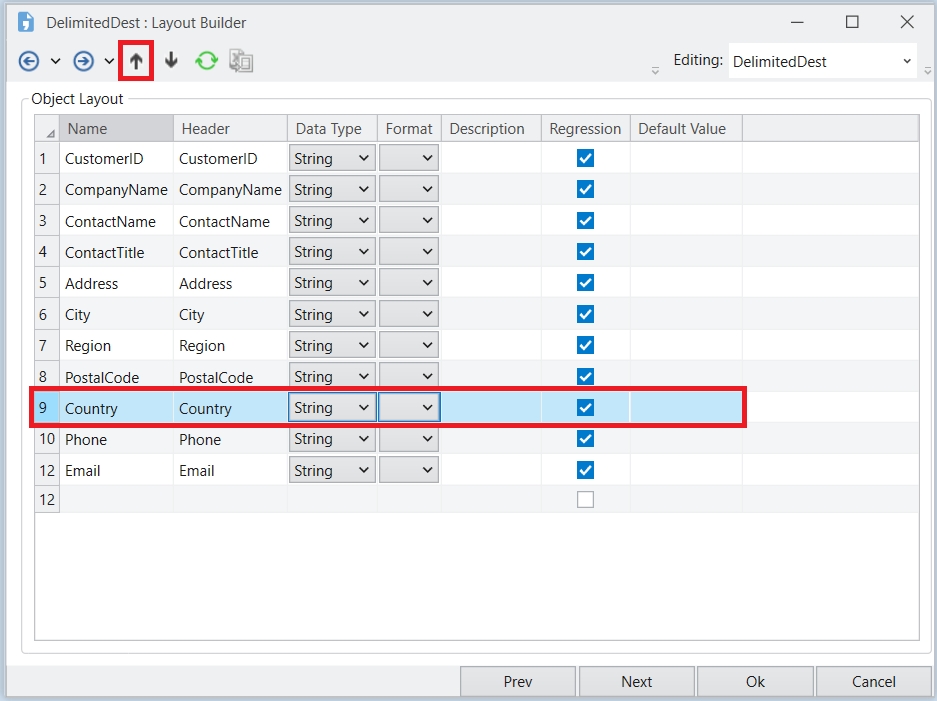
Task: Open dropdown arrow beside back button
Action: click(x=55, y=61)
